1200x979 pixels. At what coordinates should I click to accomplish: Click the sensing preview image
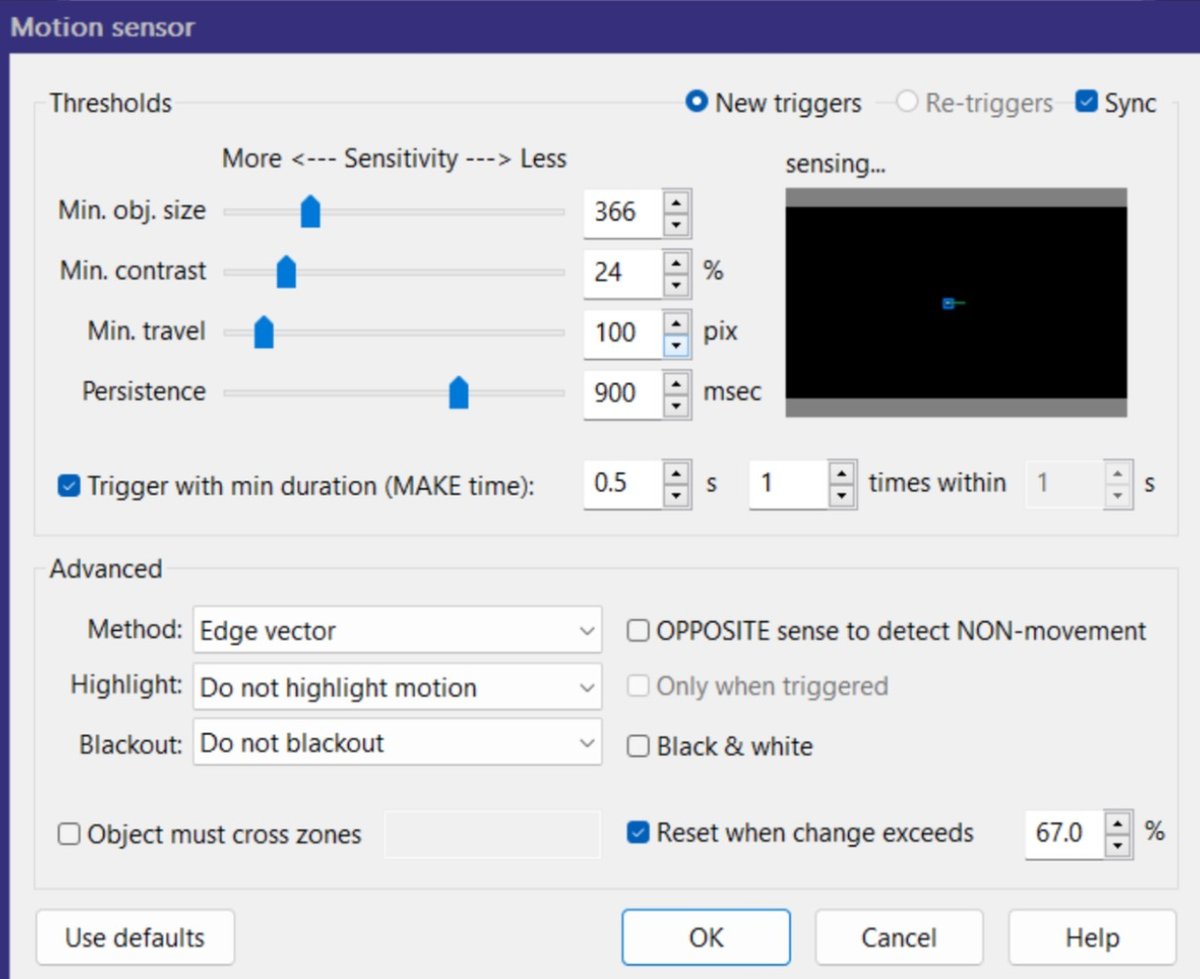(x=956, y=302)
